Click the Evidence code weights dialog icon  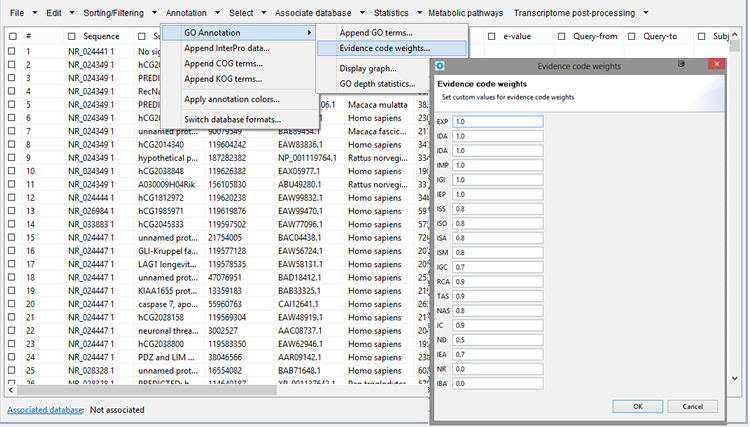click(441, 66)
